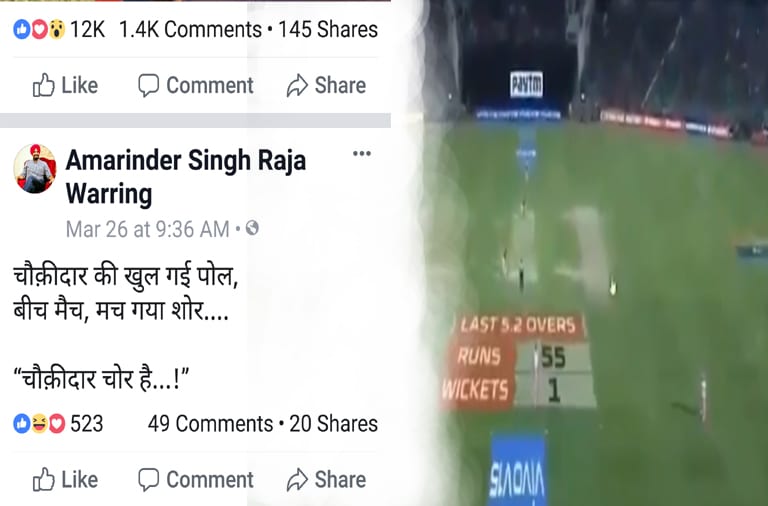Open Amarinder Singh Raja Warring profile picture
Screen dimensions: 768x506
[x=34, y=169]
